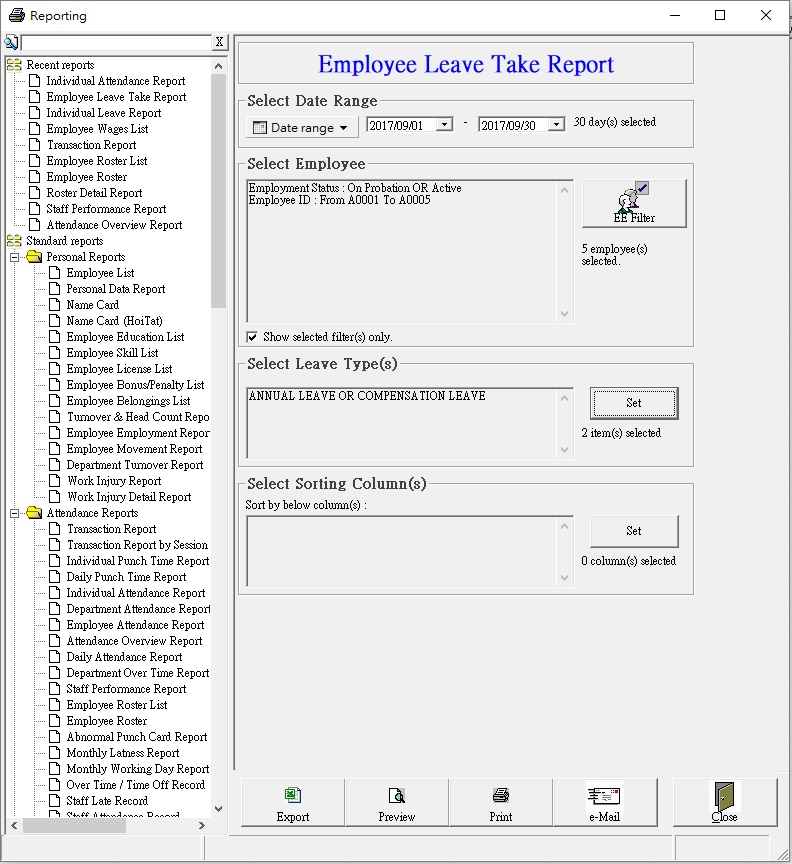Click Set for leave types
The image size is (792, 864).
pos(634,403)
